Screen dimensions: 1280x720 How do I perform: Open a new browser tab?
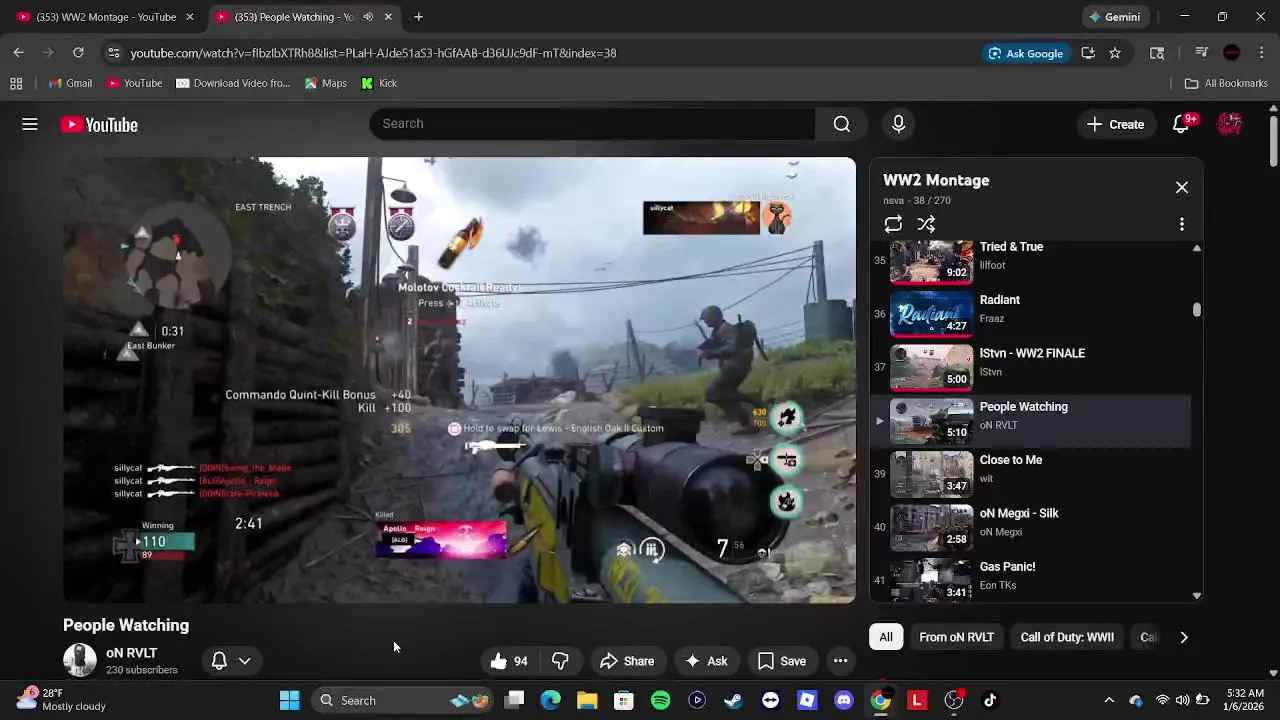point(418,17)
